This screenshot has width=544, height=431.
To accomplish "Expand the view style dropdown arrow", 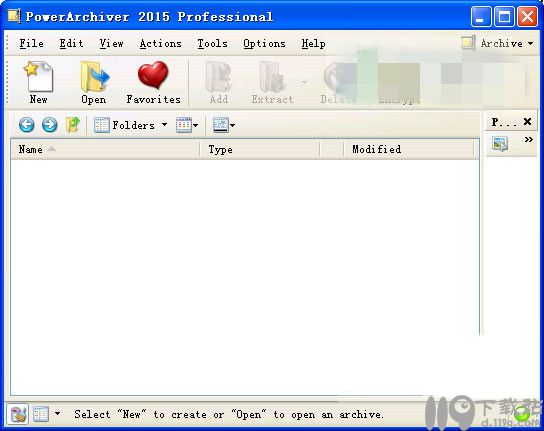I will click(x=196, y=125).
